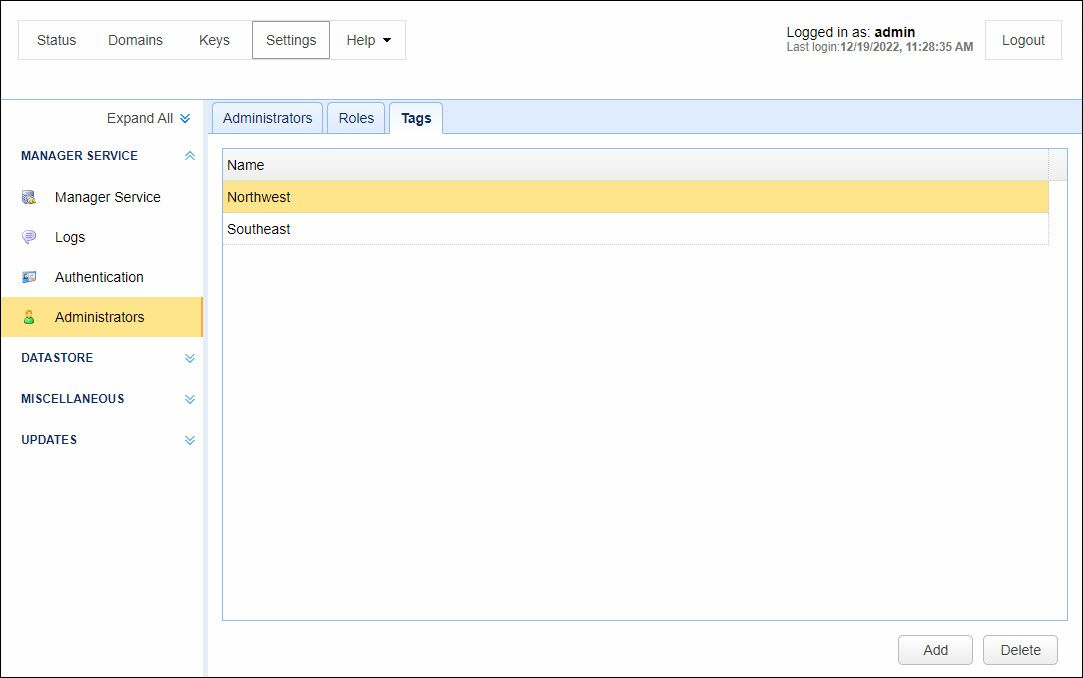Click the MANAGER SERVICE section heading
This screenshot has width=1083, height=678.
[x=79, y=156]
